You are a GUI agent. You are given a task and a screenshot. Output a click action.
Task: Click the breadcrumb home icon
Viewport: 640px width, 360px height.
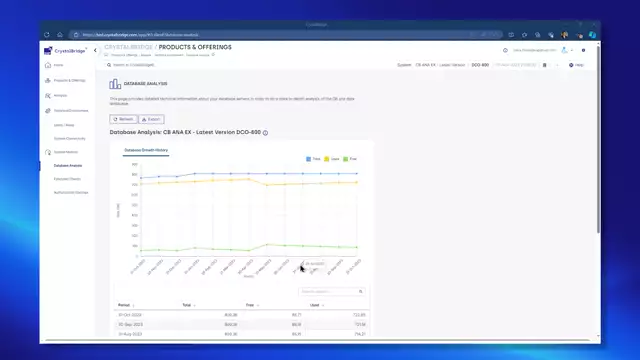point(106,55)
